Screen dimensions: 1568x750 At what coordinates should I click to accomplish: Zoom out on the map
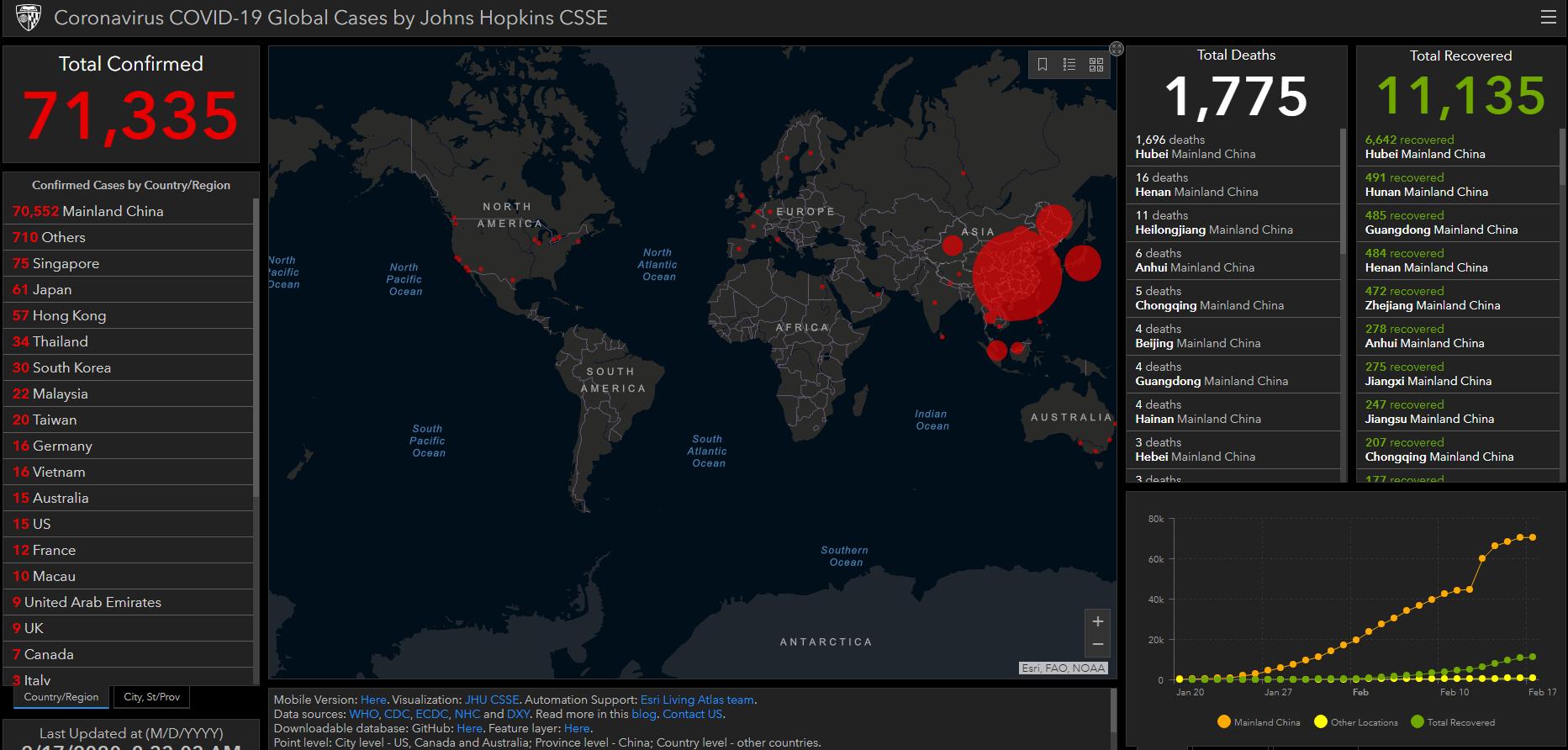[1097, 645]
